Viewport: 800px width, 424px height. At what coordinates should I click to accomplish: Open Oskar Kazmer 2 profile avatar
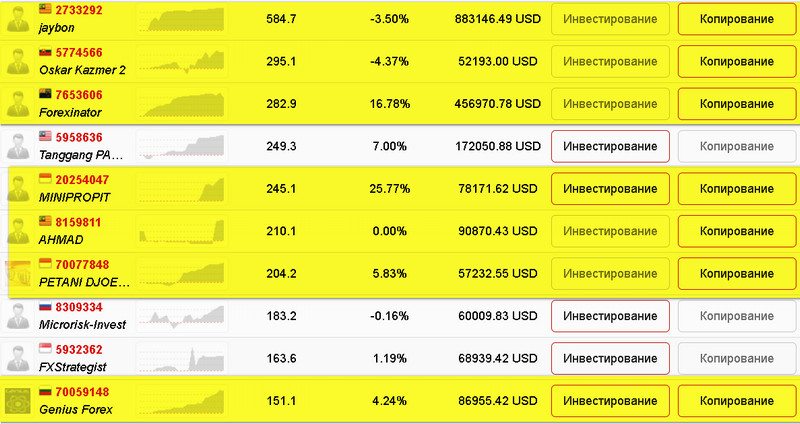(19, 62)
